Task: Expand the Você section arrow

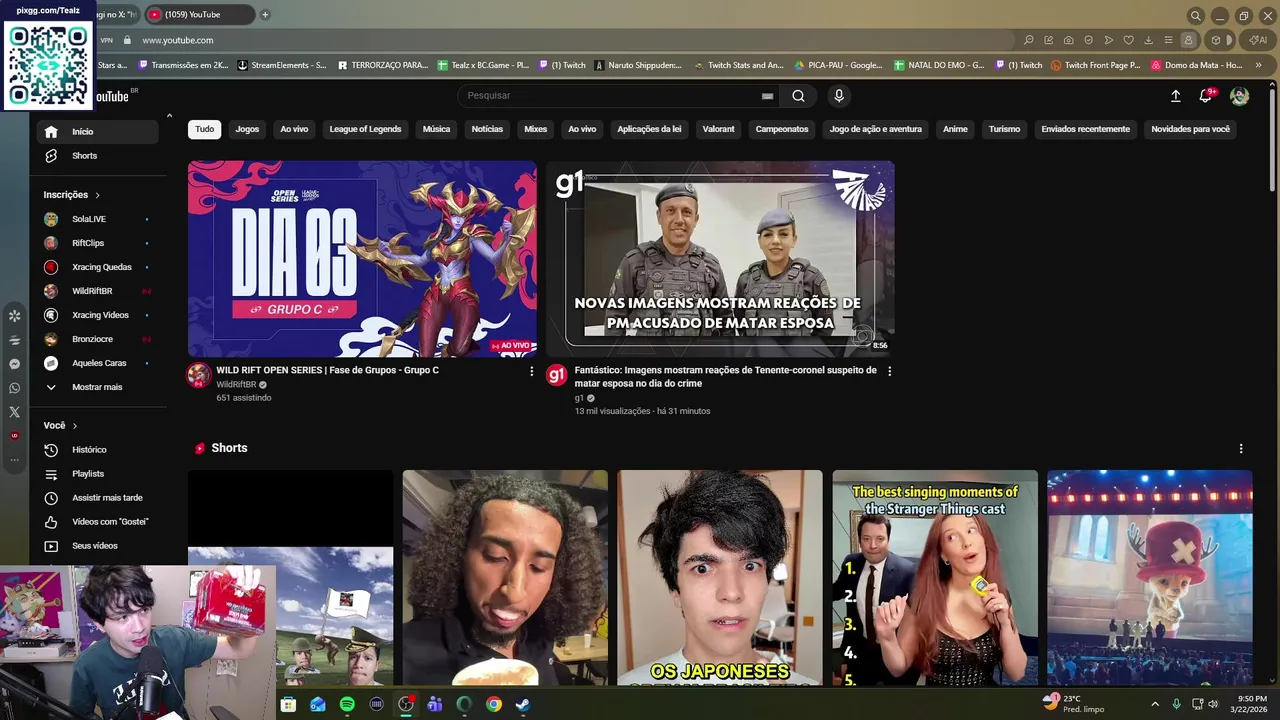Action: pyautogui.click(x=74, y=426)
